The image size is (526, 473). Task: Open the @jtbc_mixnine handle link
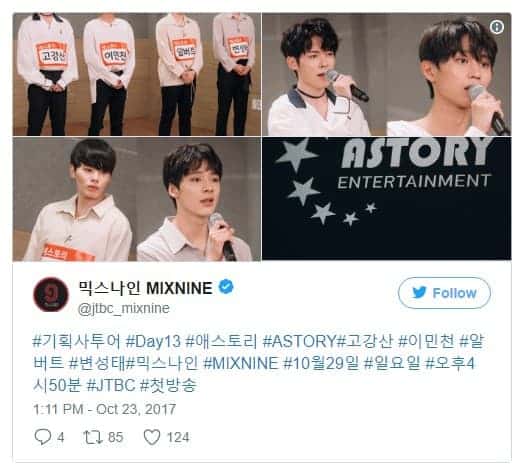tap(123, 308)
